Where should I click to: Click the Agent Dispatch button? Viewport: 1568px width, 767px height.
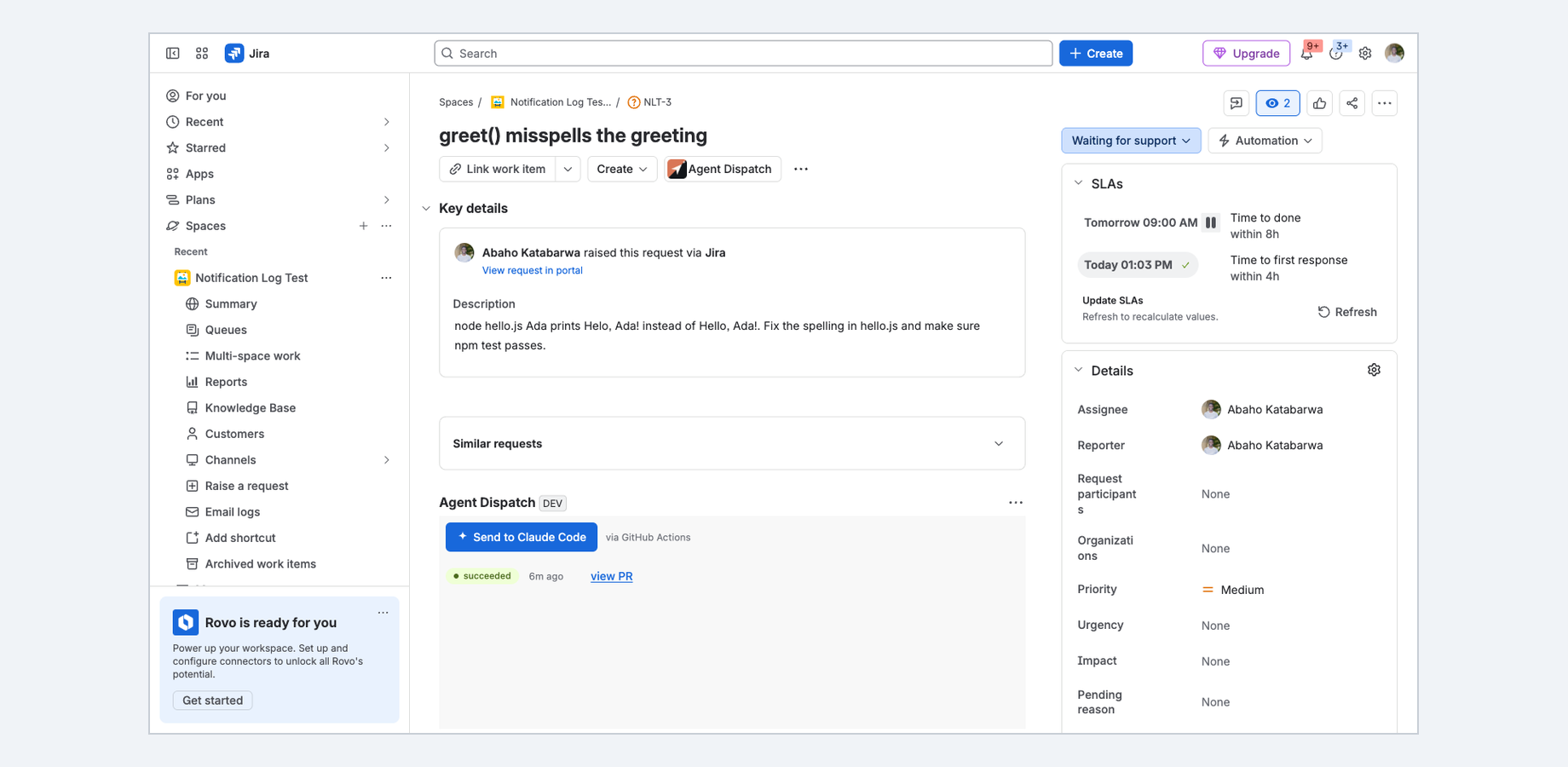723,169
